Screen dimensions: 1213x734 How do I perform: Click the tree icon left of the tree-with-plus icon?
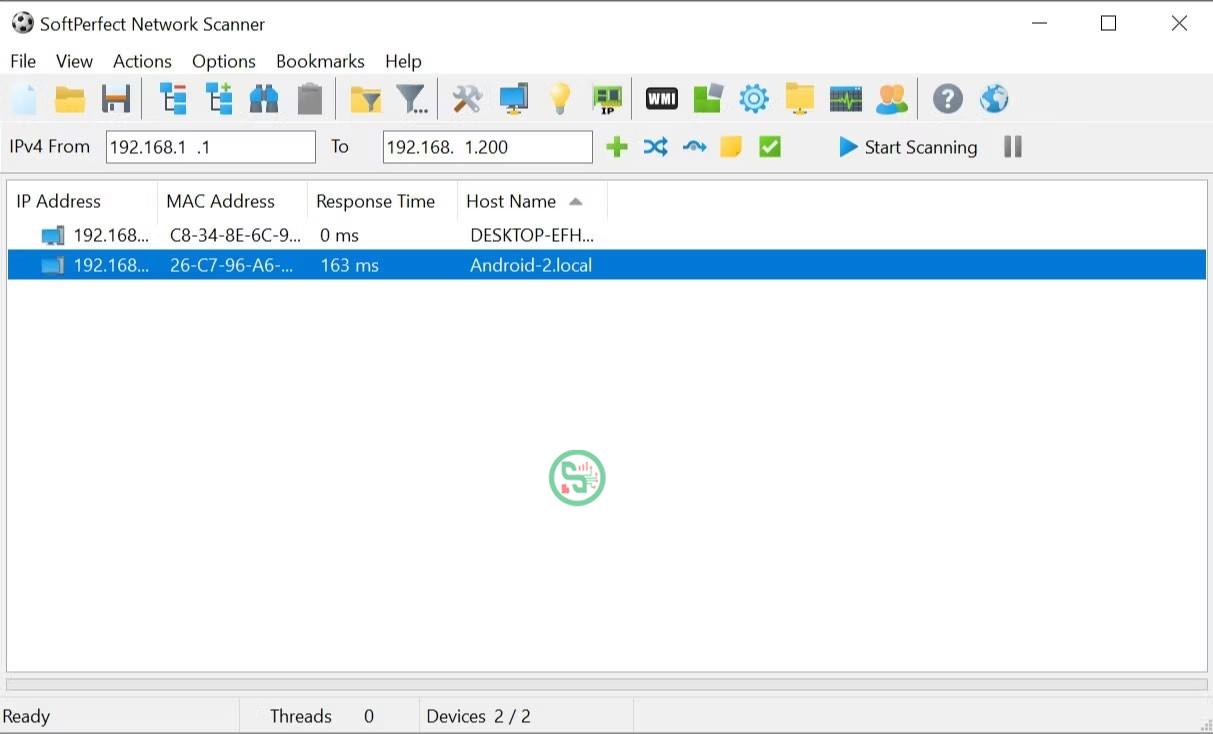click(174, 99)
